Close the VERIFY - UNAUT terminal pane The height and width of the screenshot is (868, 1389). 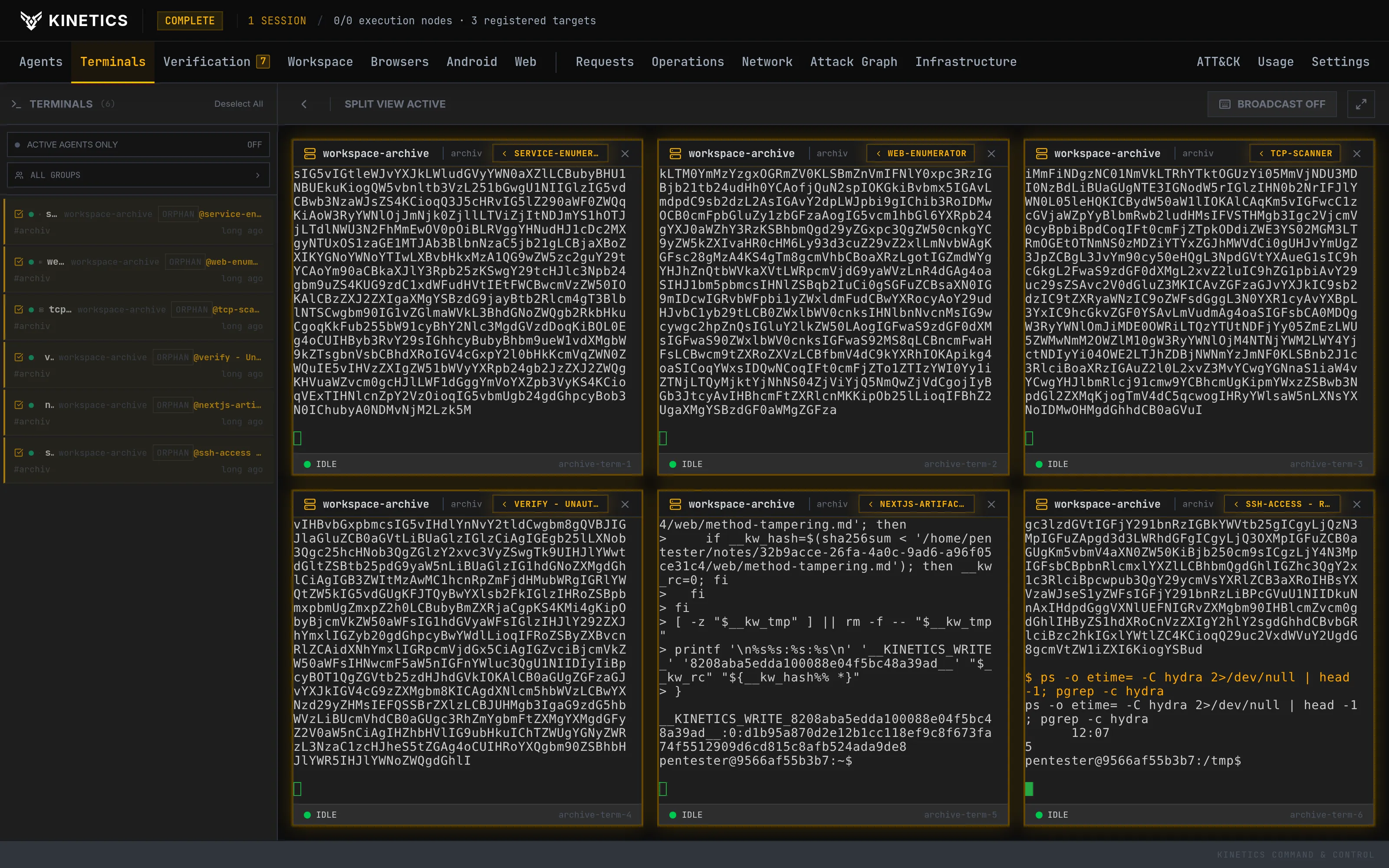coord(625,504)
